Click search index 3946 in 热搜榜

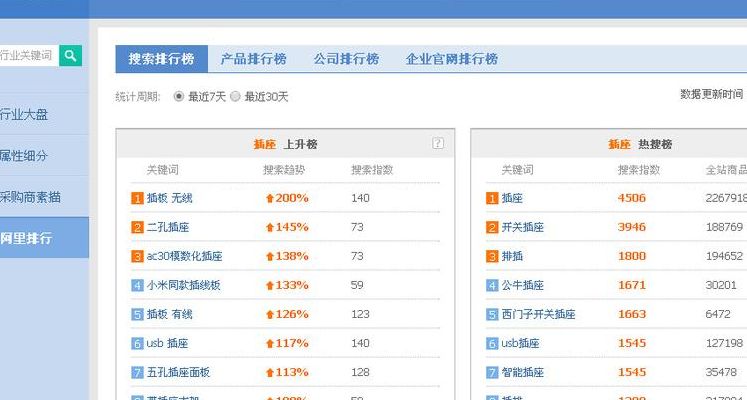coord(632,227)
